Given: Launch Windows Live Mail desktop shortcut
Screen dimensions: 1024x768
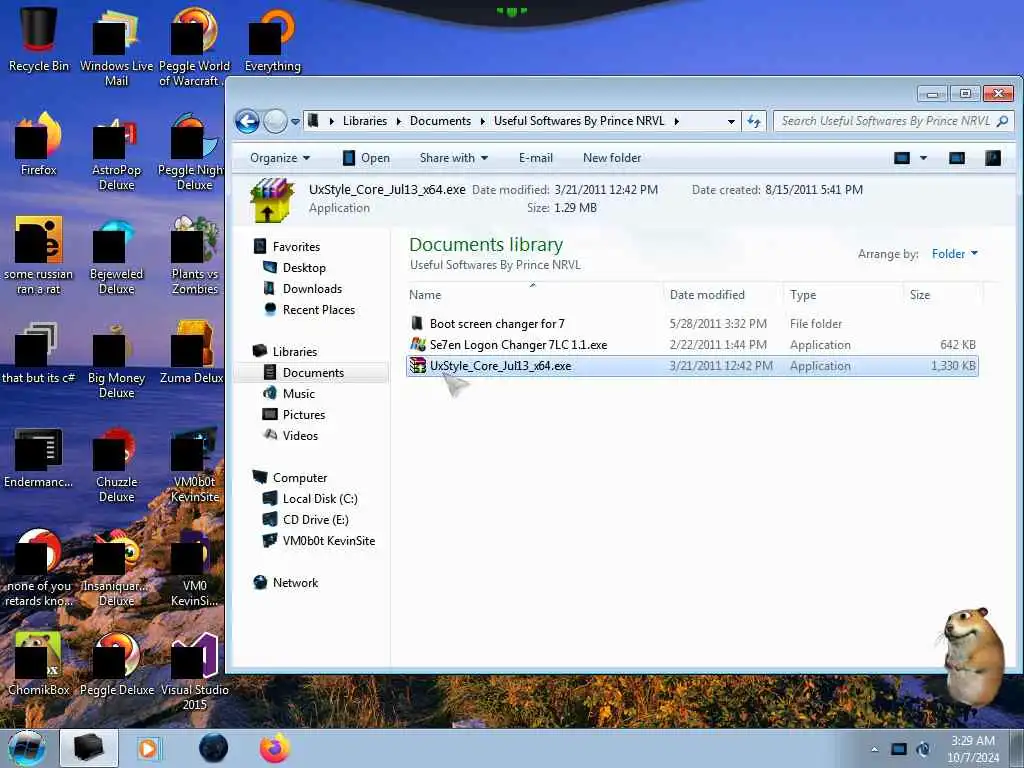Looking at the screenshot, I should pos(116,47).
